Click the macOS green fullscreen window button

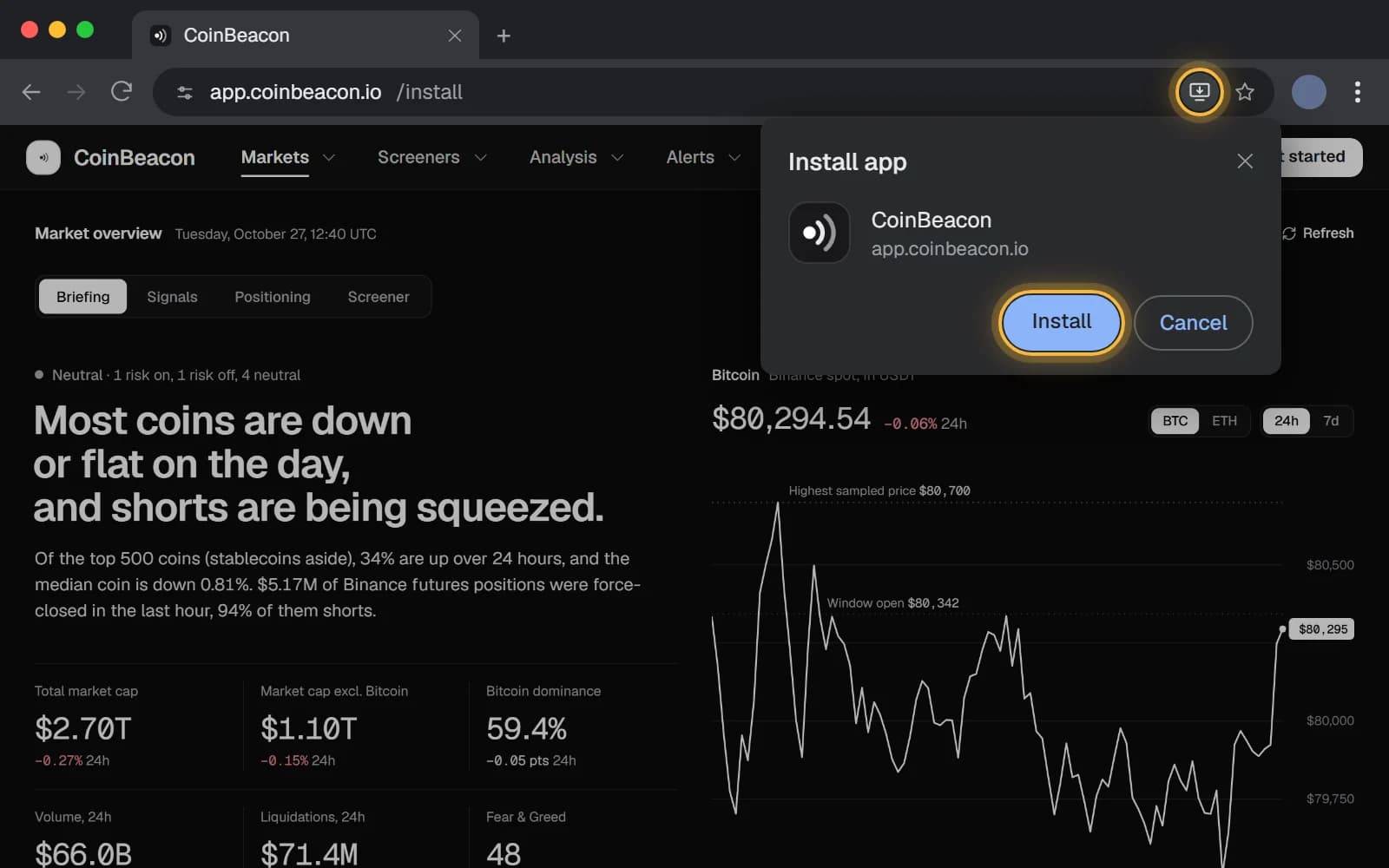85,30
